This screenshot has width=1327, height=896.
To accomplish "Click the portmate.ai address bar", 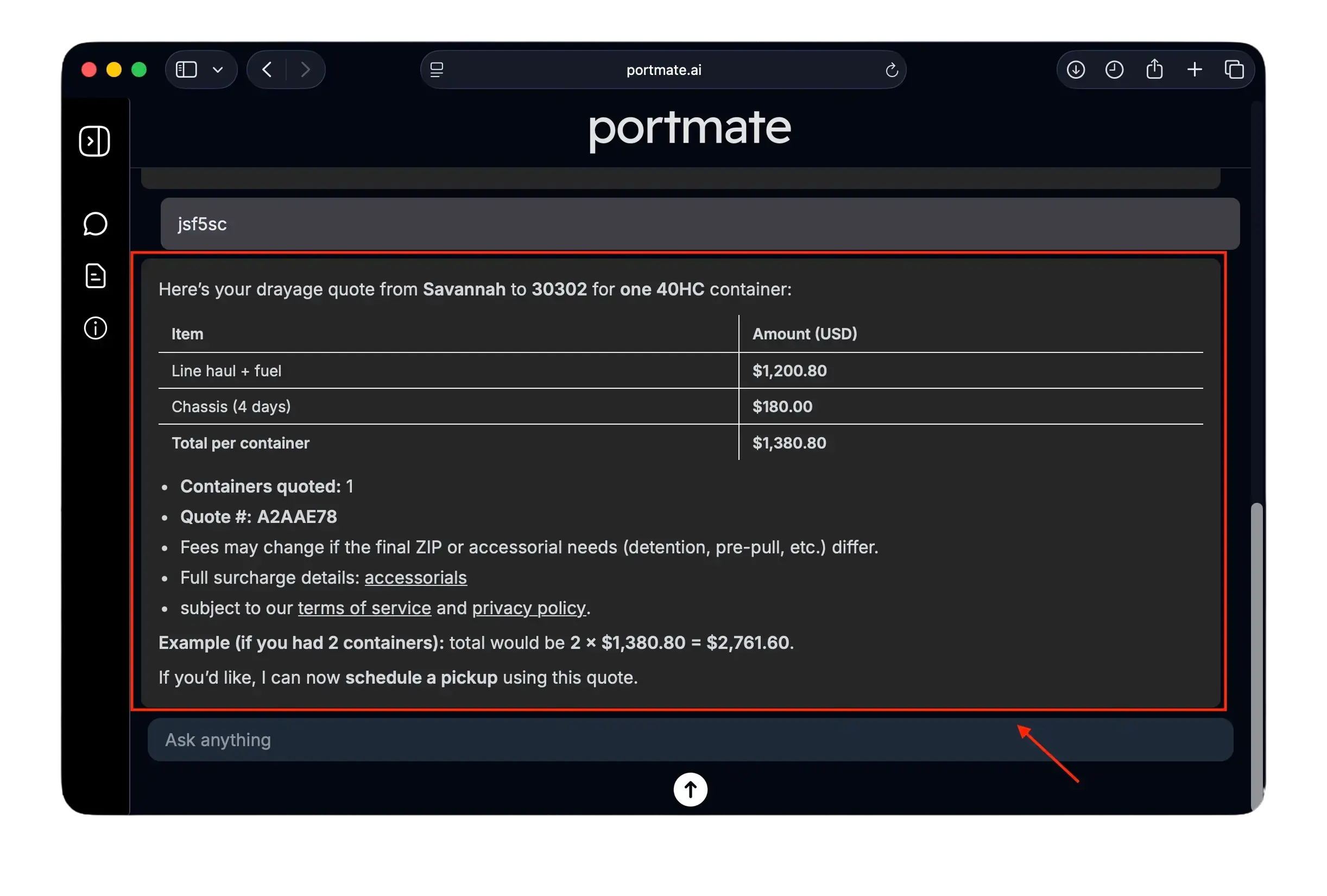I will tap(663, 70).
